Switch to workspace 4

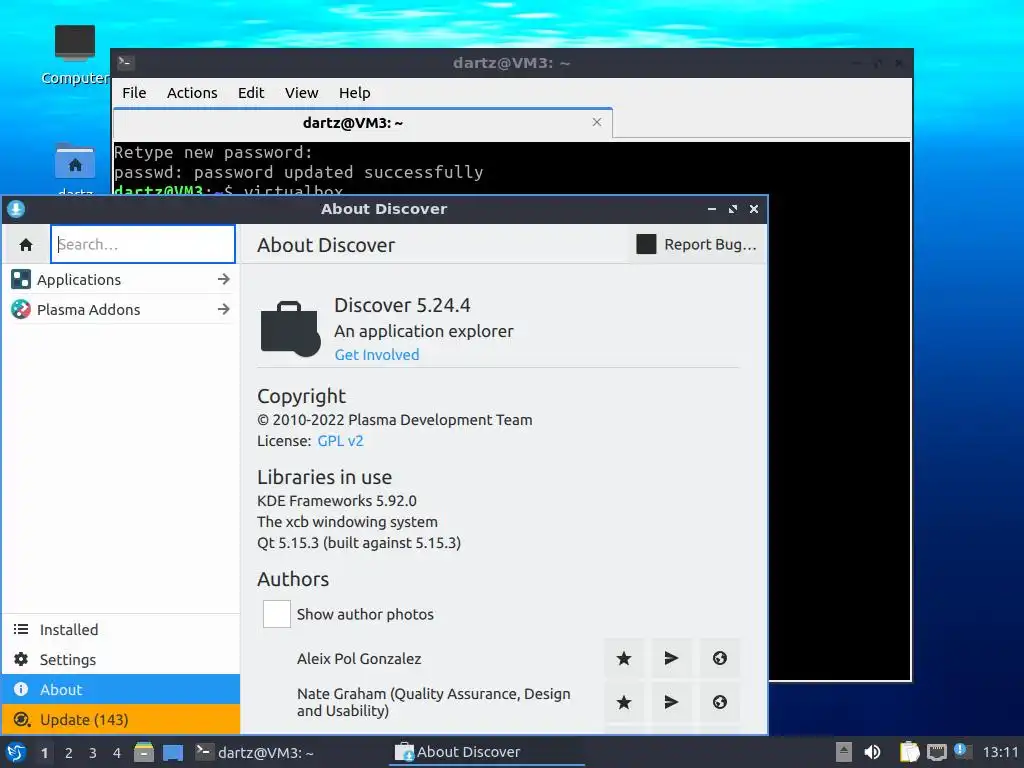(x=117, y=753)
